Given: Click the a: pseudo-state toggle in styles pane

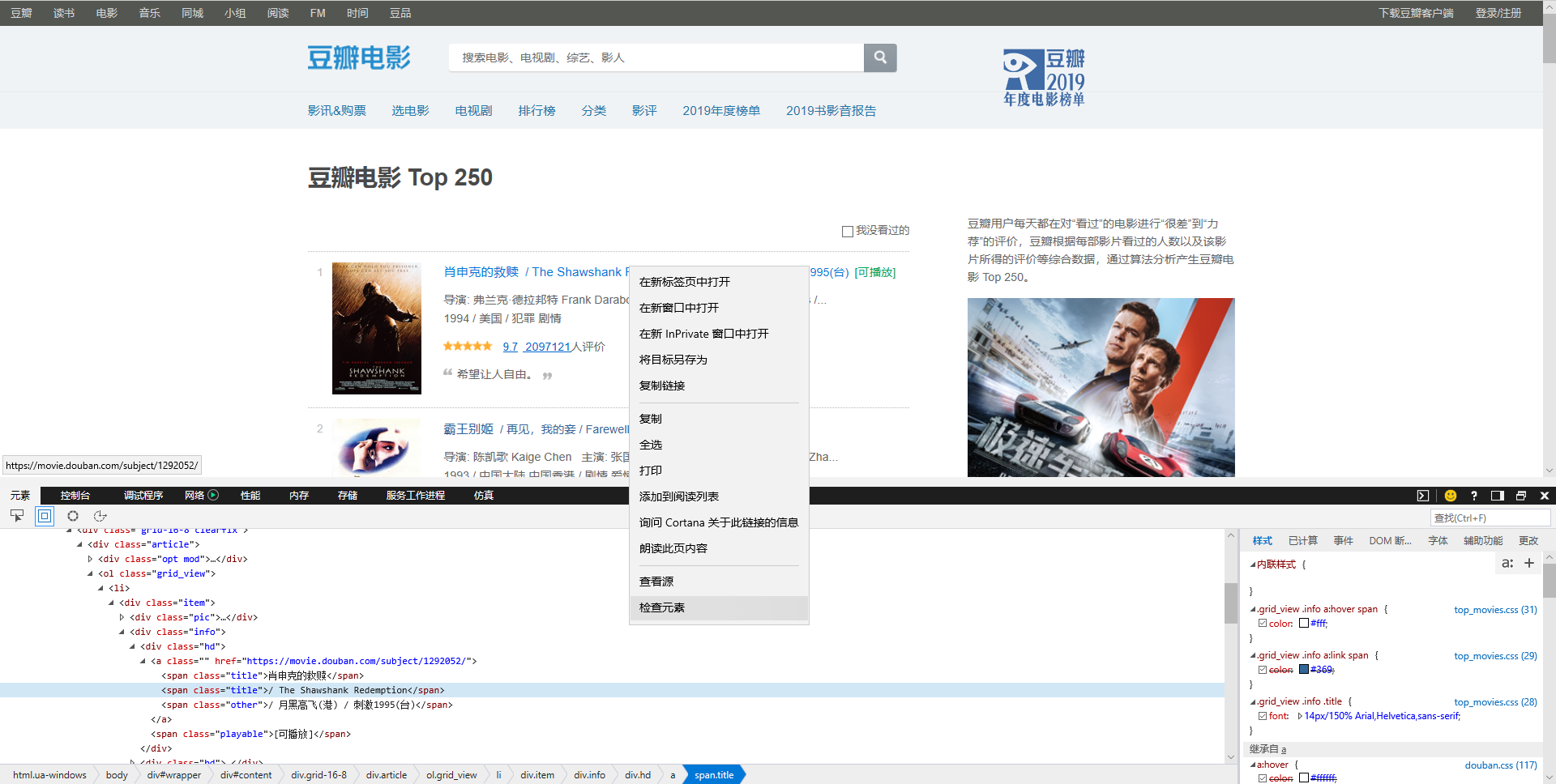Looking at the screenshot, I should (1507, 563).
